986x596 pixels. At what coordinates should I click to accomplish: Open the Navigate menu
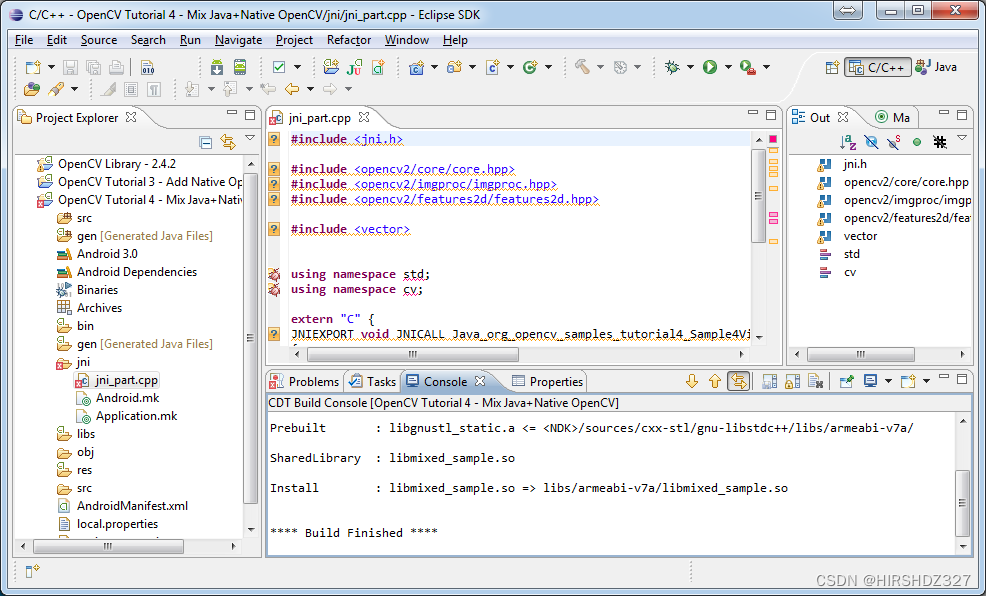tap(238, 40)
